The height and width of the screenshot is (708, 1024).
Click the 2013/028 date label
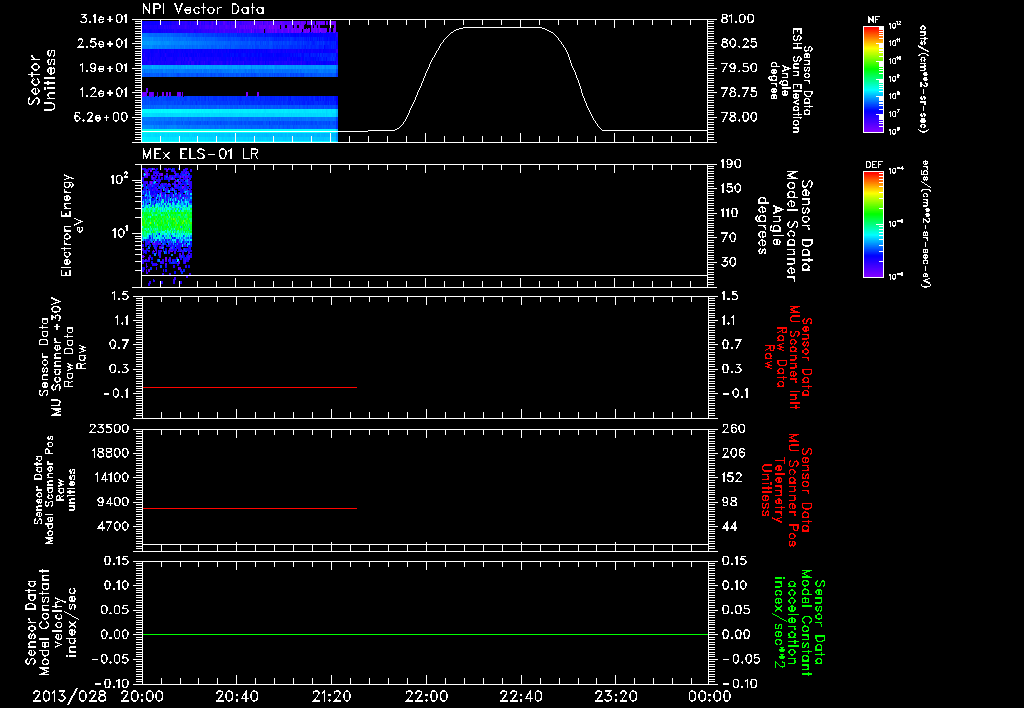coord(69,696)
